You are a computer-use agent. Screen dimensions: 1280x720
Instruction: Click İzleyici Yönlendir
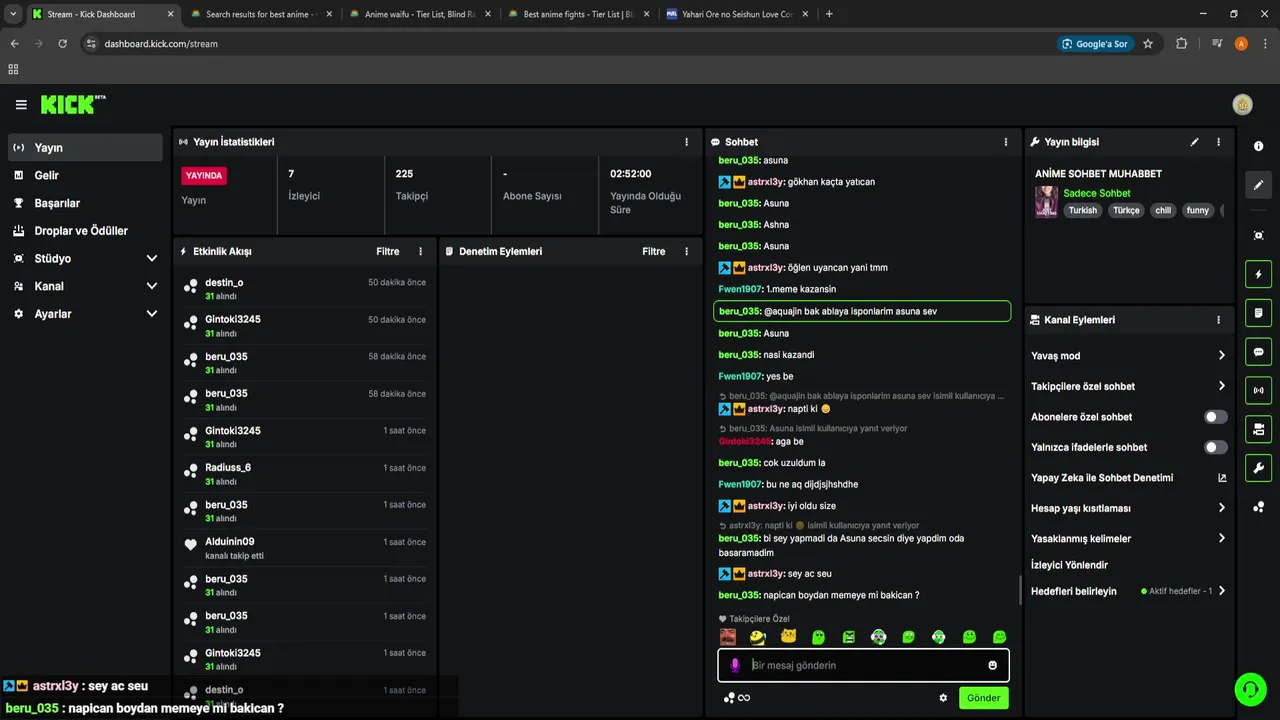point(1069,565)
